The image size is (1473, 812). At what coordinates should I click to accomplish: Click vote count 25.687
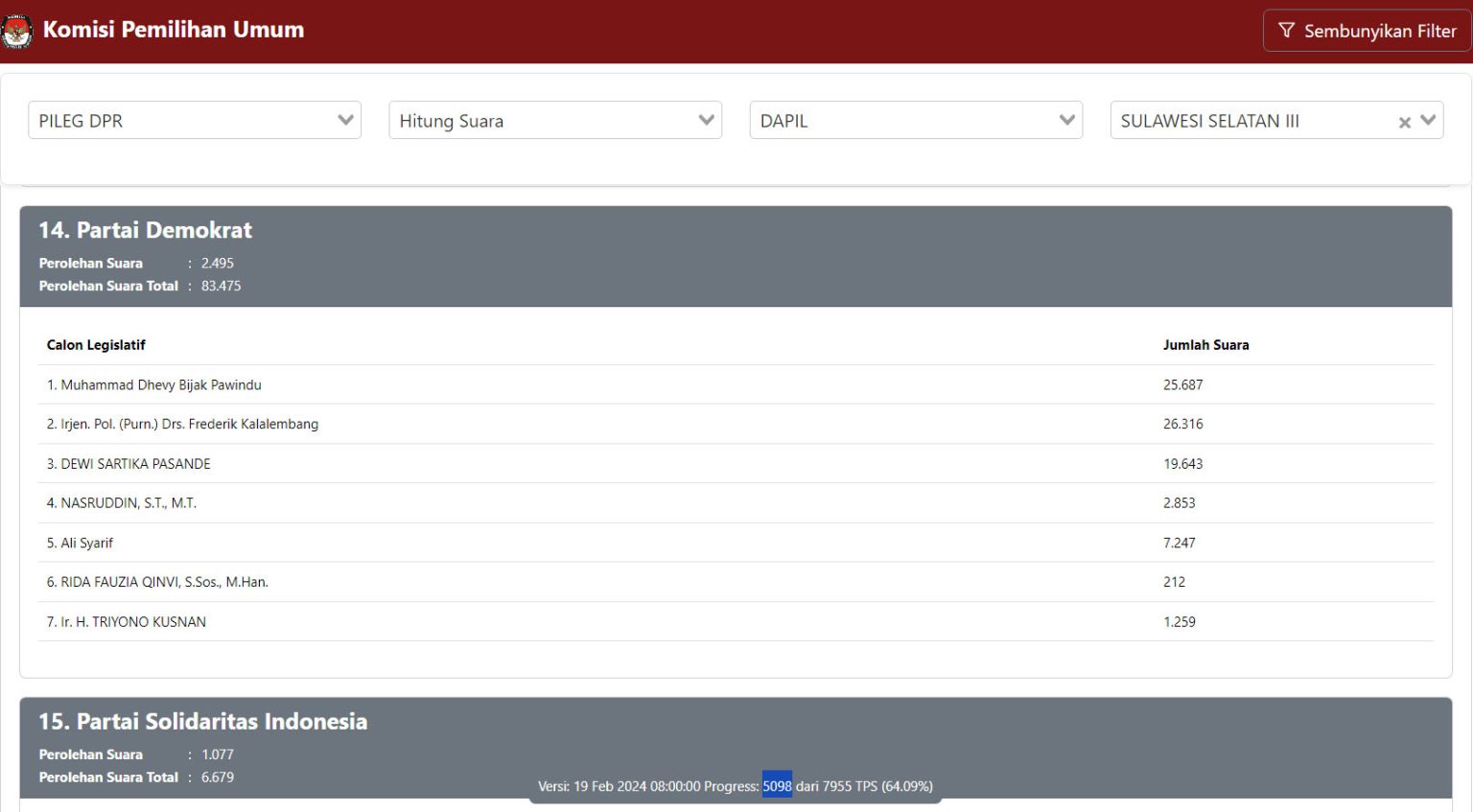pos(1183,384)
